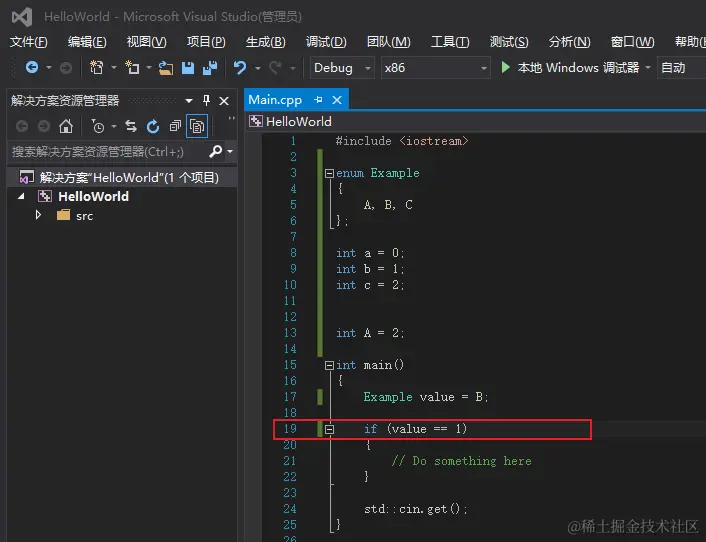Sync with active document icon
Image resolution: width=706 pixels, height=542 pixels.
pyautogui.click(x=131, y=126)
